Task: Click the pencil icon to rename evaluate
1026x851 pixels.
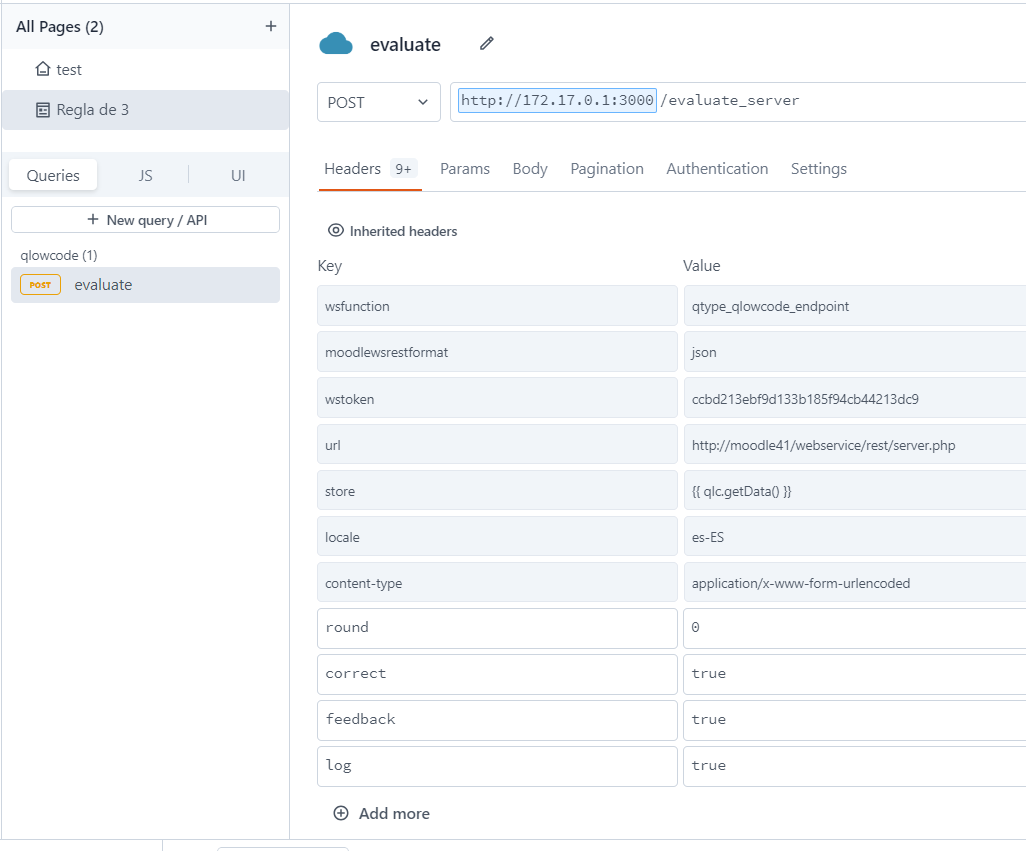Action: pos(486,44)
